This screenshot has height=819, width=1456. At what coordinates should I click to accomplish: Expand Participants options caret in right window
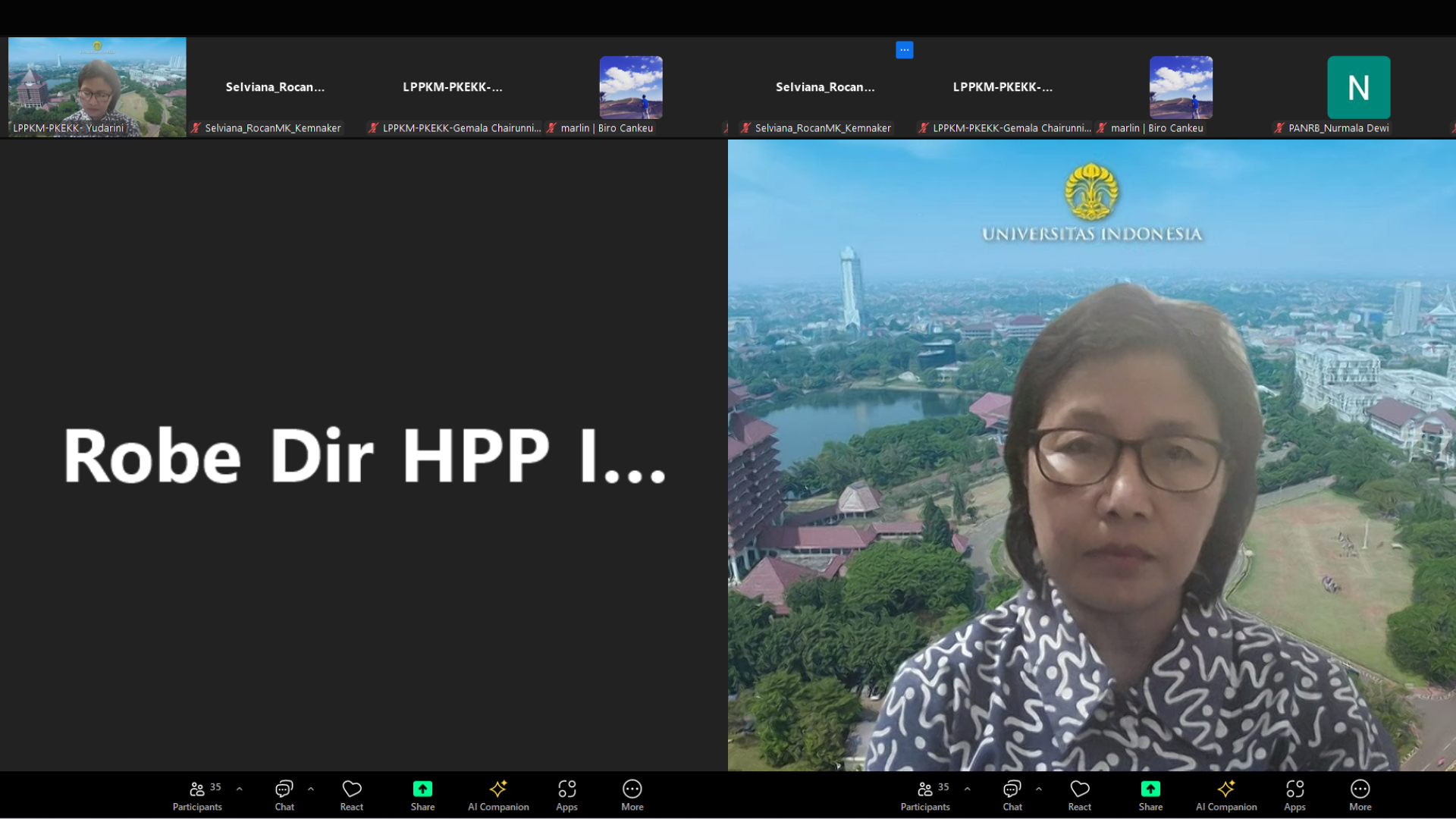point(968,789)
